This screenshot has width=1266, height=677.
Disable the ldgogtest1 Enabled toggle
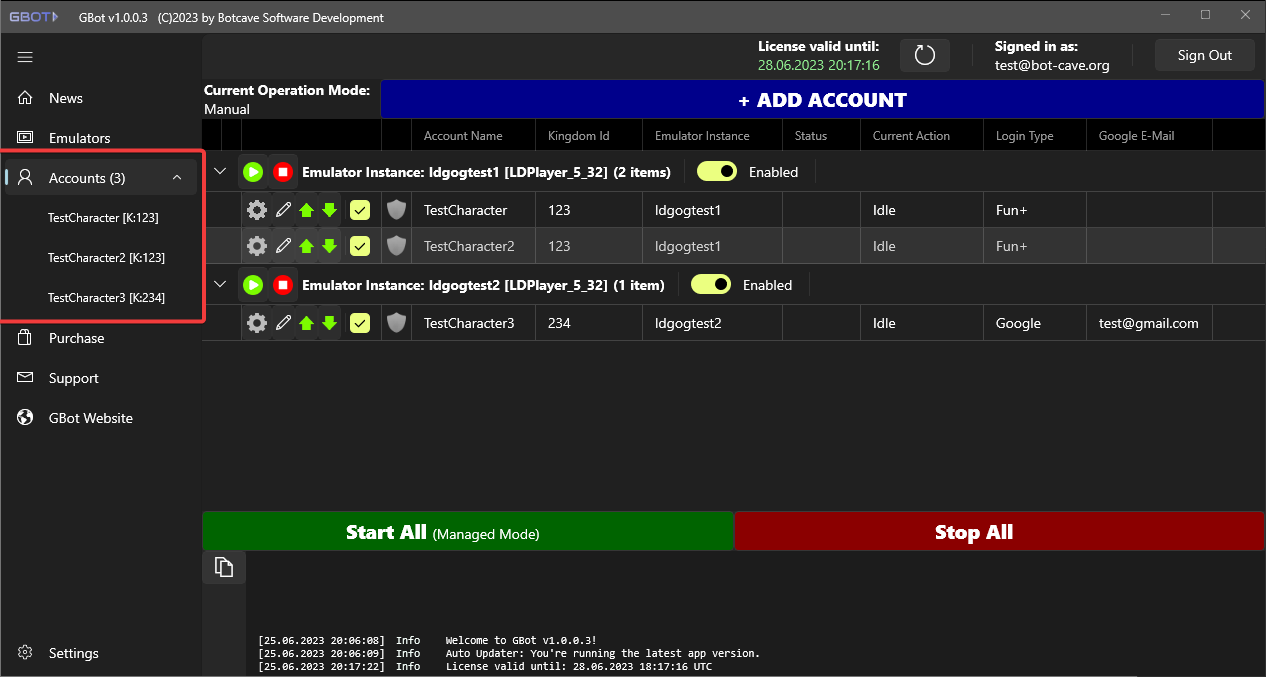(716, 171)
